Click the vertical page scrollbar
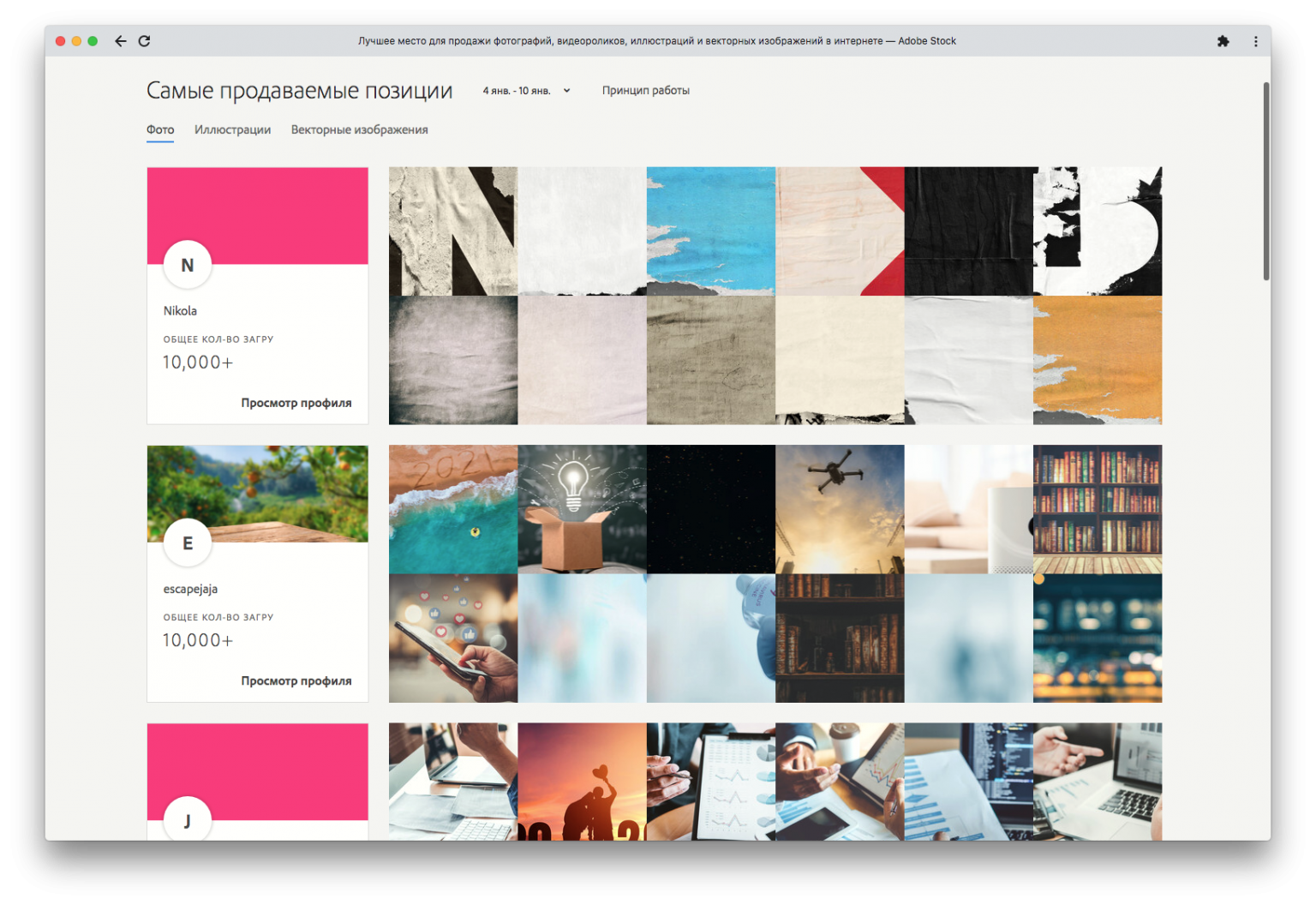 coord(1265,182)
